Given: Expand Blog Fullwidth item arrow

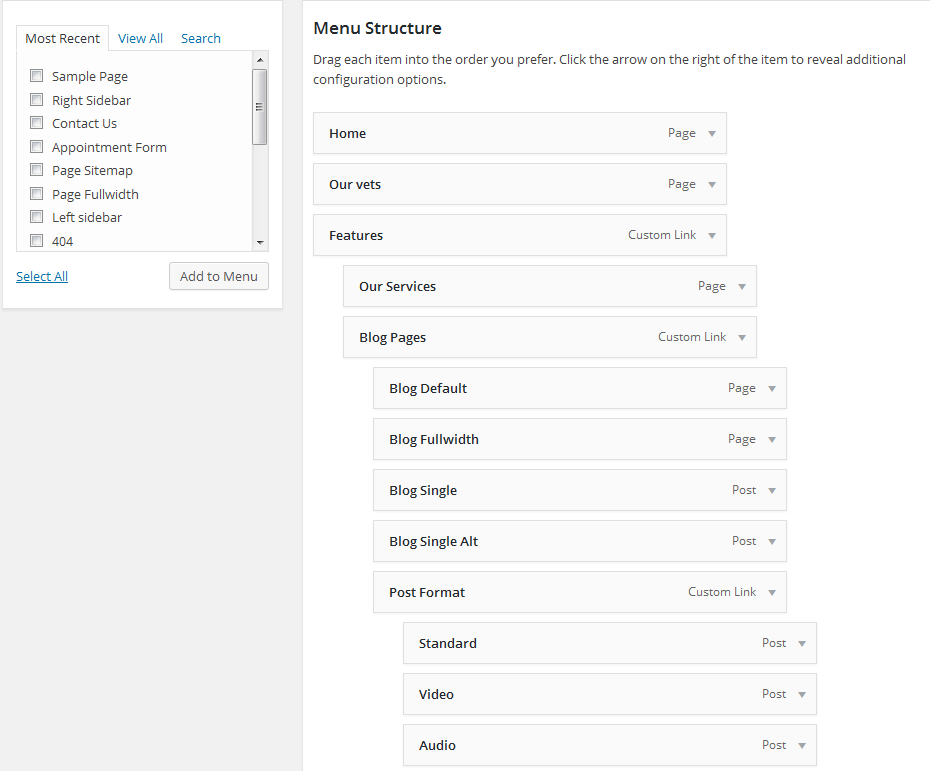Looking at the screenshot, I should 772,439.
